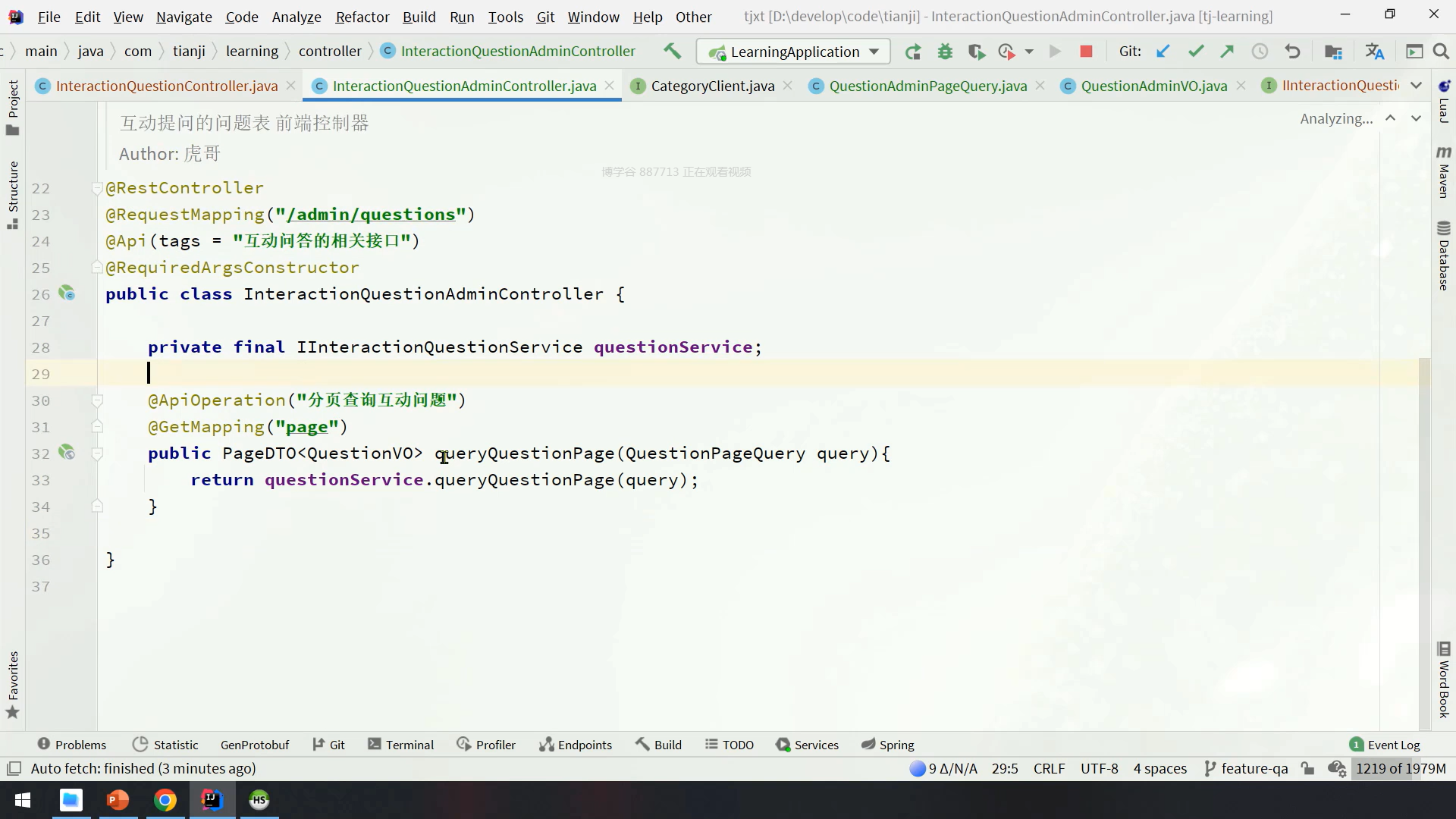Click Git update project arrow
Viewport: 1456px width, 819px height.
(1163, 52)
